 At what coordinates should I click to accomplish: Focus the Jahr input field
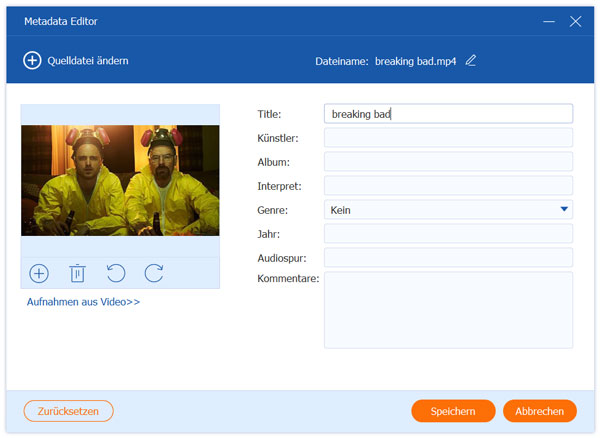point(448,234)
